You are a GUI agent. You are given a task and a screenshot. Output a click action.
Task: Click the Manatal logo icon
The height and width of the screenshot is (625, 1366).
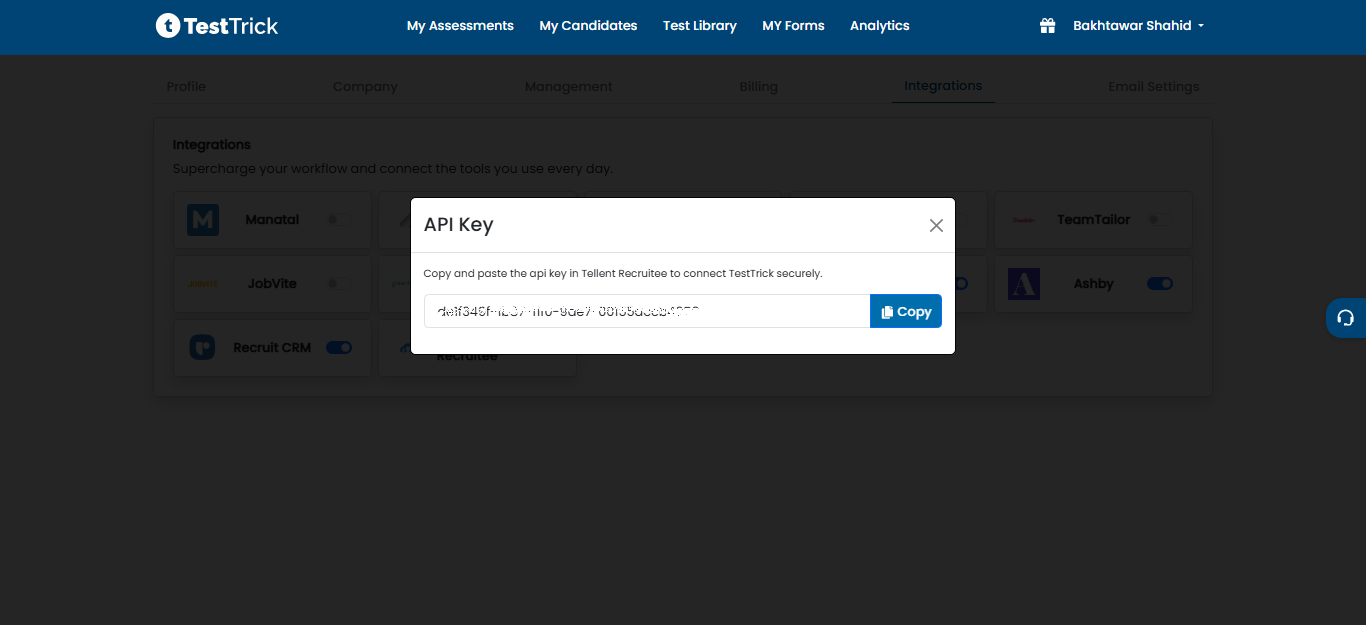pos(203,219)
